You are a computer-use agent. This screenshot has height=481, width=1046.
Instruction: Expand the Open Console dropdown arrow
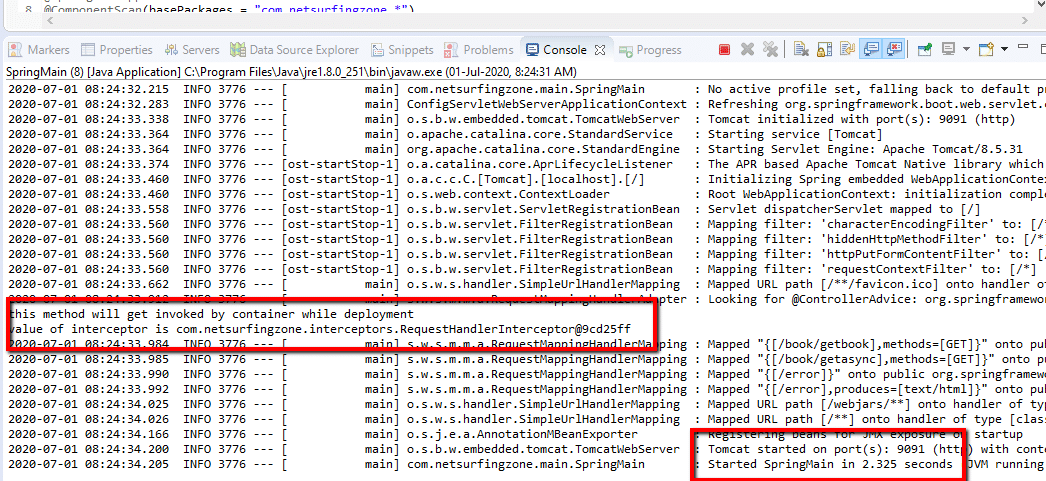pyautogui.click(x=1002, y=49)
